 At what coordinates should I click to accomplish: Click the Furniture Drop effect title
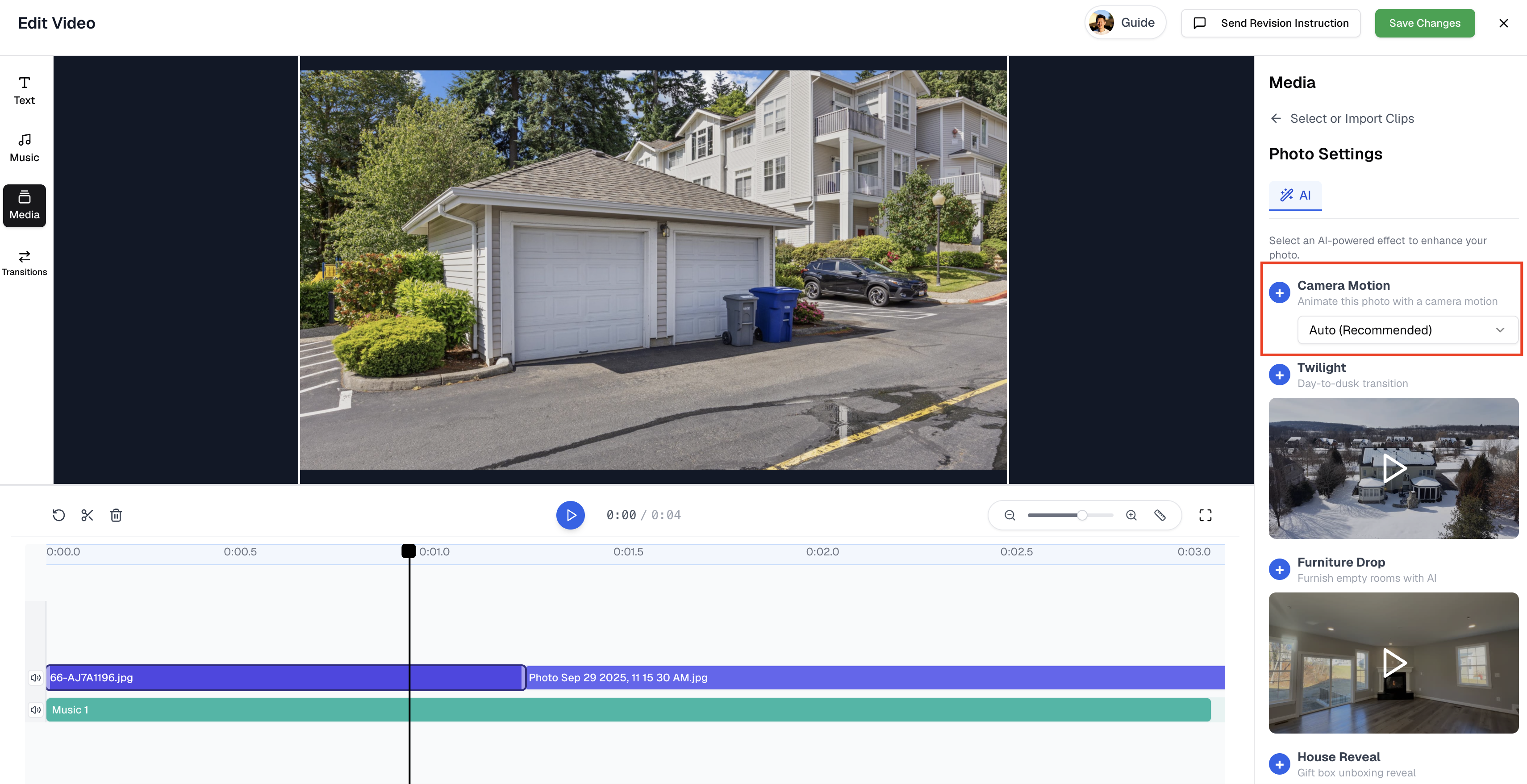(1341, 562)
